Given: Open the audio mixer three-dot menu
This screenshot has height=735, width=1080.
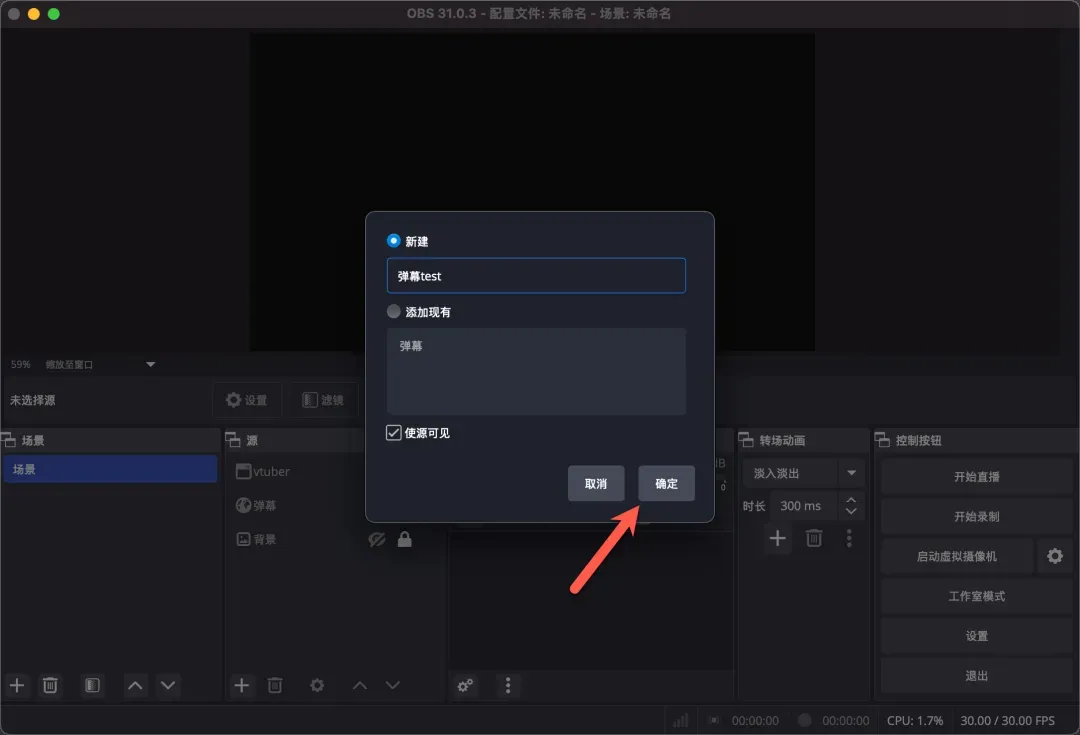Looking at the screenshot, I should tap(508, 685).
